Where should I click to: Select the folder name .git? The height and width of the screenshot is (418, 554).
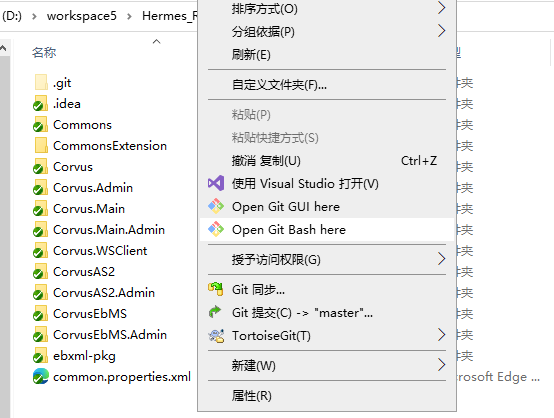(62, 83)
